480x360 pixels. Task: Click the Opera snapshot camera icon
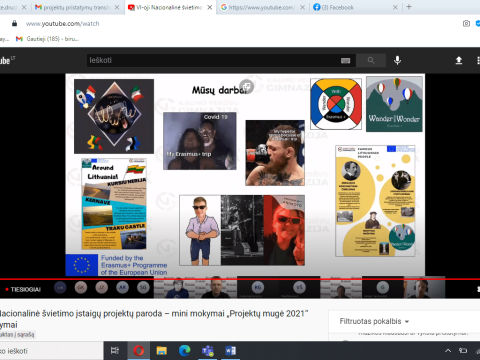tap(466, 23)
